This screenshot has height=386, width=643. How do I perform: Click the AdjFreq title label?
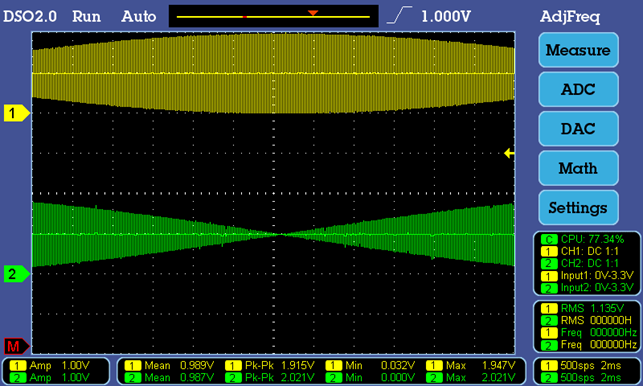(570, 17)
